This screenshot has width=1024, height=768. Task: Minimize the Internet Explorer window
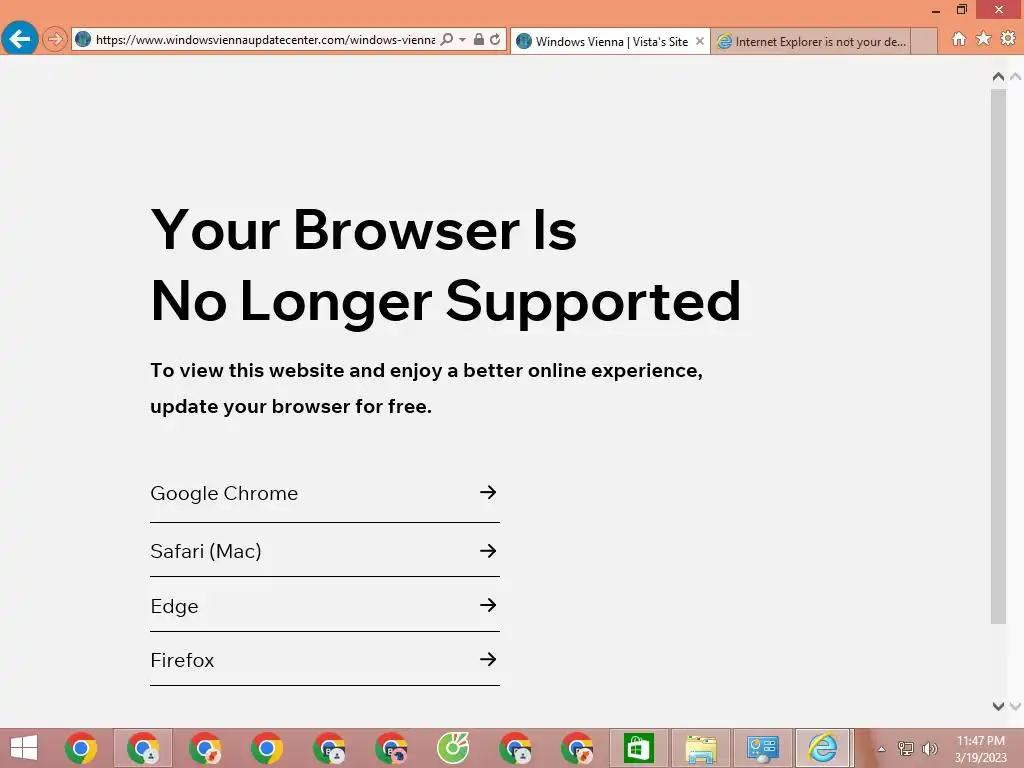pyautogui.click(x=936, y=10)
